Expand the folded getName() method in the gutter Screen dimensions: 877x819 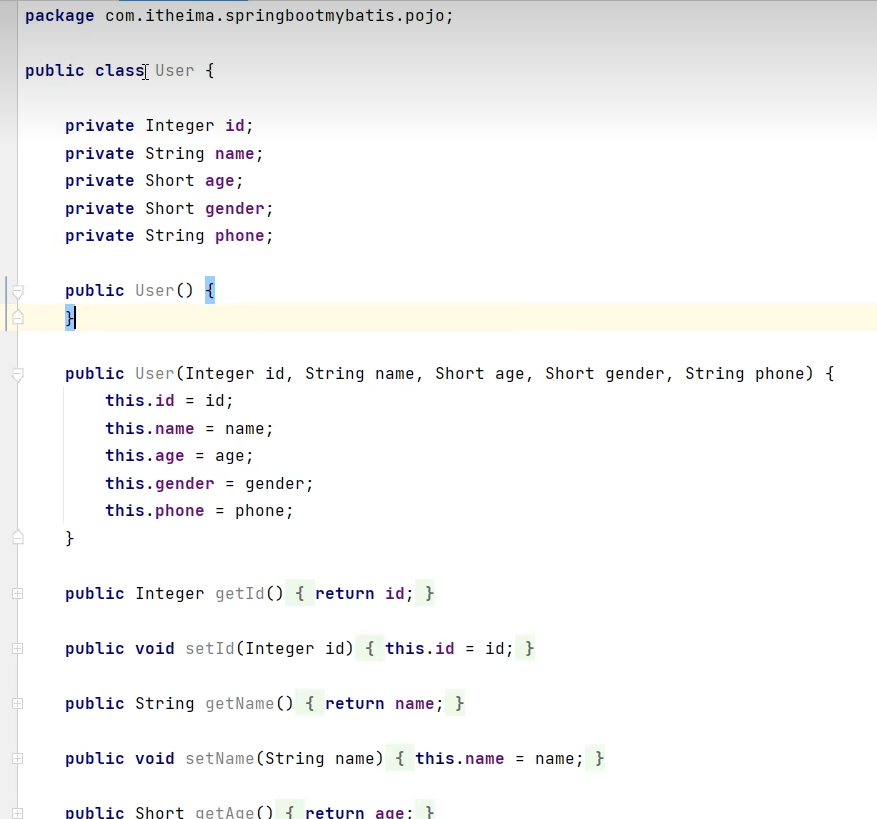click(x=17, y=703)
